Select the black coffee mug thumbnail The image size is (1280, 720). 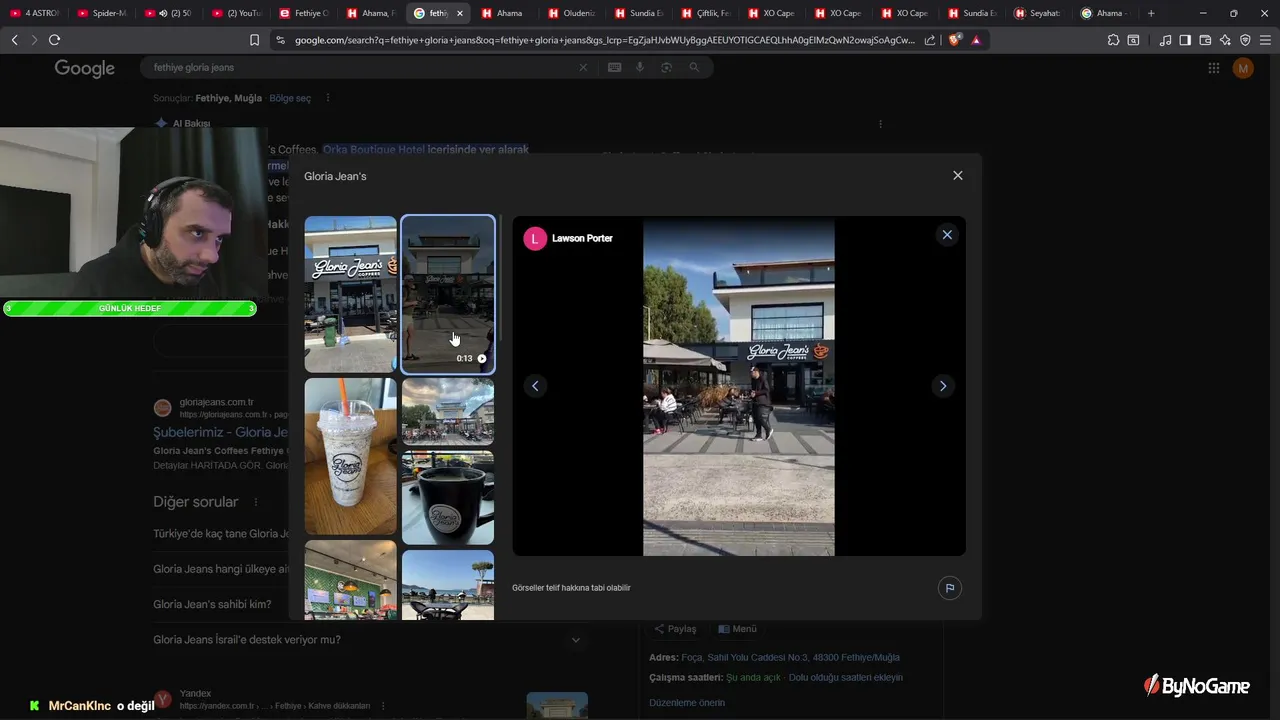tap(447, 497)
